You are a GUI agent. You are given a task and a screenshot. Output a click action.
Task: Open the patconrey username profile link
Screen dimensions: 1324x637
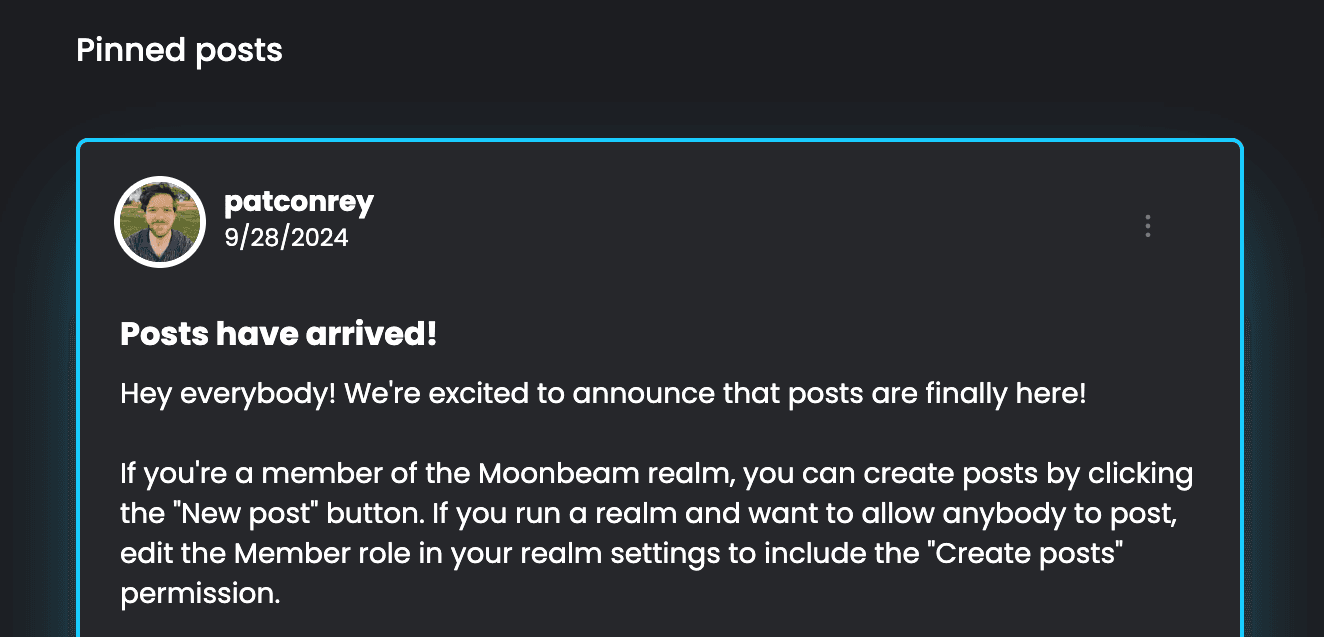click(299, 202)
